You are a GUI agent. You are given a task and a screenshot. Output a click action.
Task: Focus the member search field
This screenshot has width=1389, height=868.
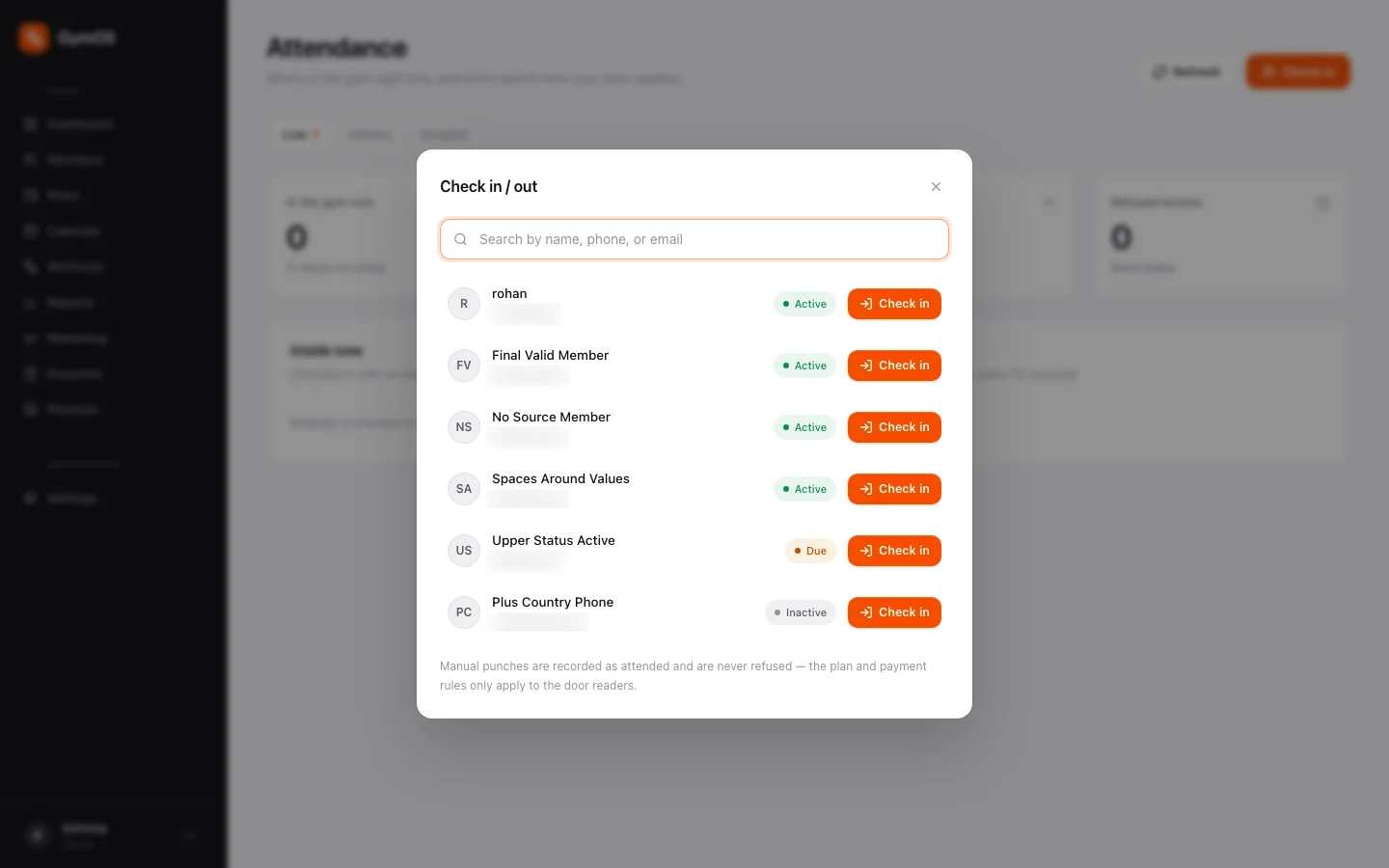click(694, 239)
